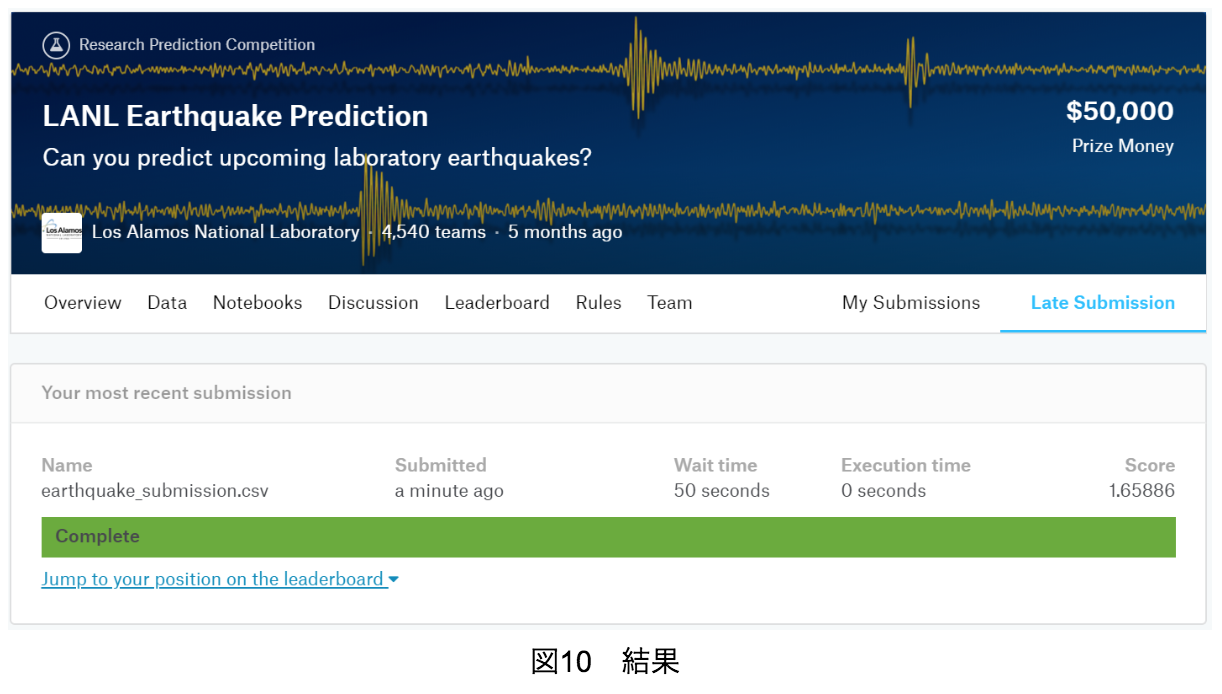Select the Team tab
1222x694 pixels.
pyautogui.click(x=669, y=303)
